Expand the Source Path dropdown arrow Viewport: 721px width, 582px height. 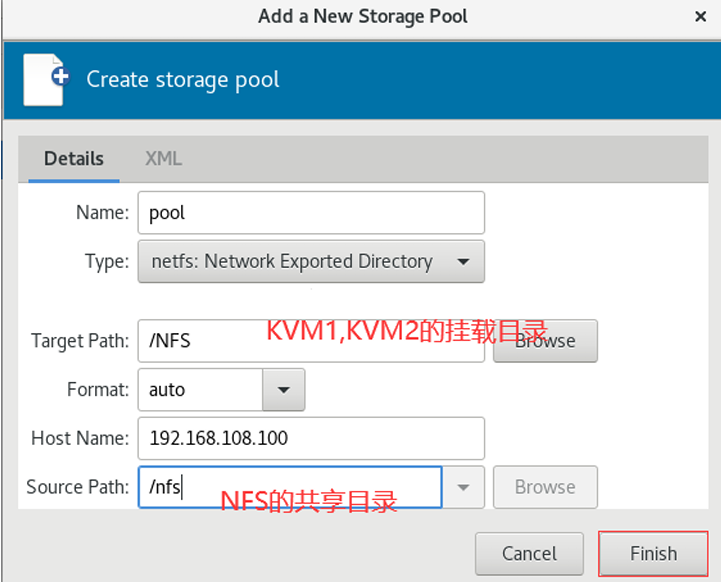tap(464, 487)
